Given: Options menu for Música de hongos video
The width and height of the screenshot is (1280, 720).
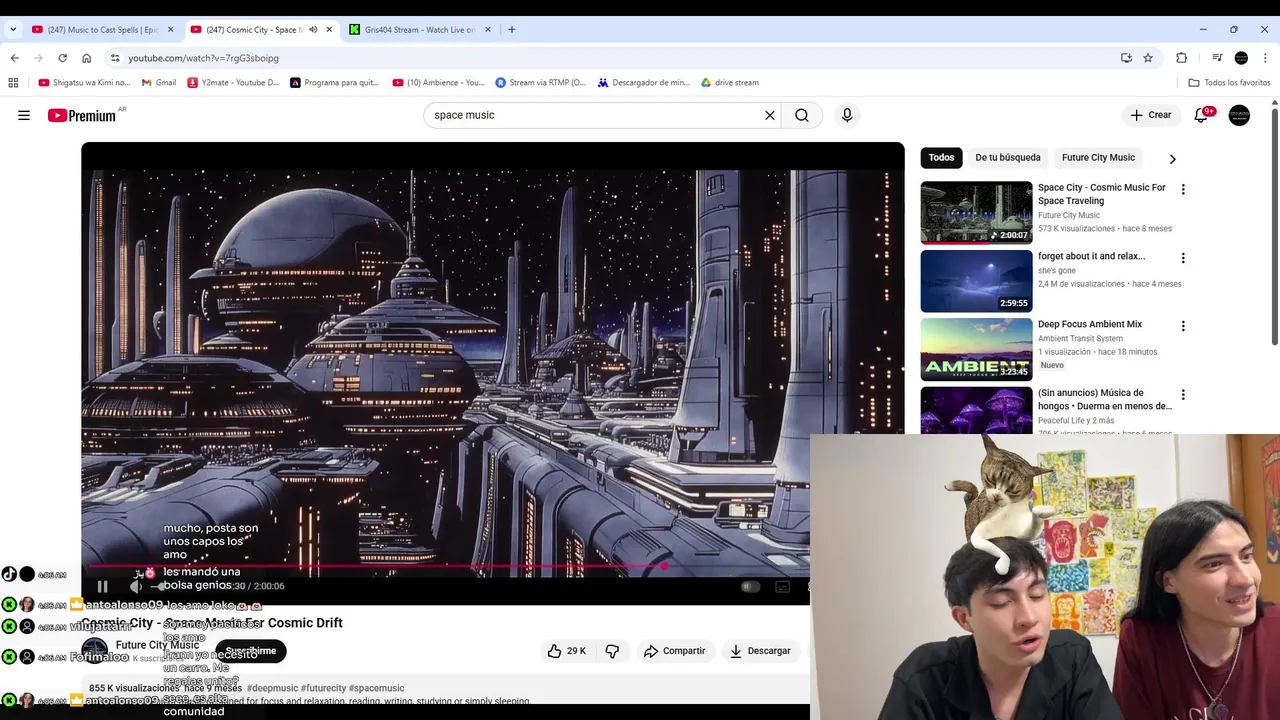Looking at the screenshot, I should tap(1183, 395).
